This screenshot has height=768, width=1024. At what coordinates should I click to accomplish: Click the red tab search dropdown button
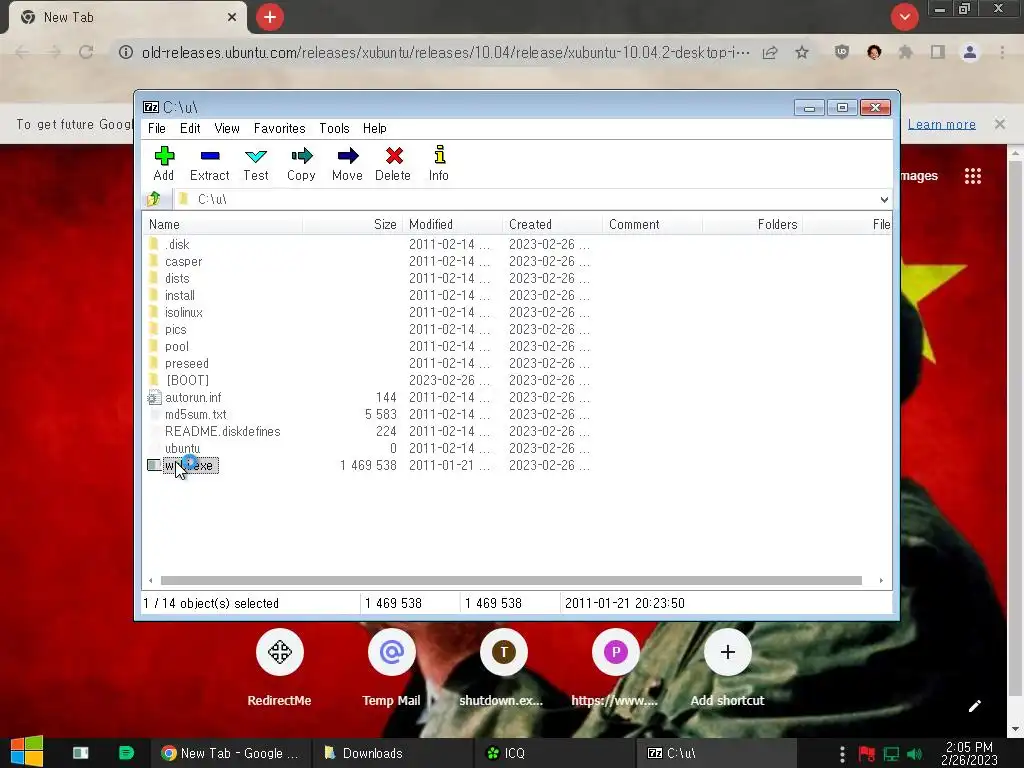pos(904,17)
